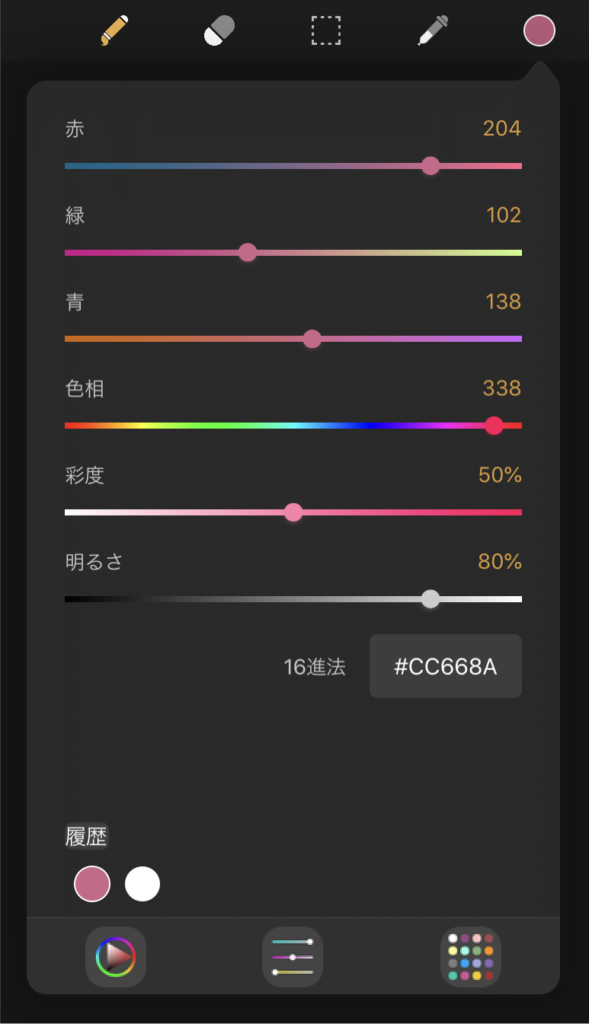Click the hue (色相) rainbow slider handle
The image size is (589, 1024).
tap(494, 426)
